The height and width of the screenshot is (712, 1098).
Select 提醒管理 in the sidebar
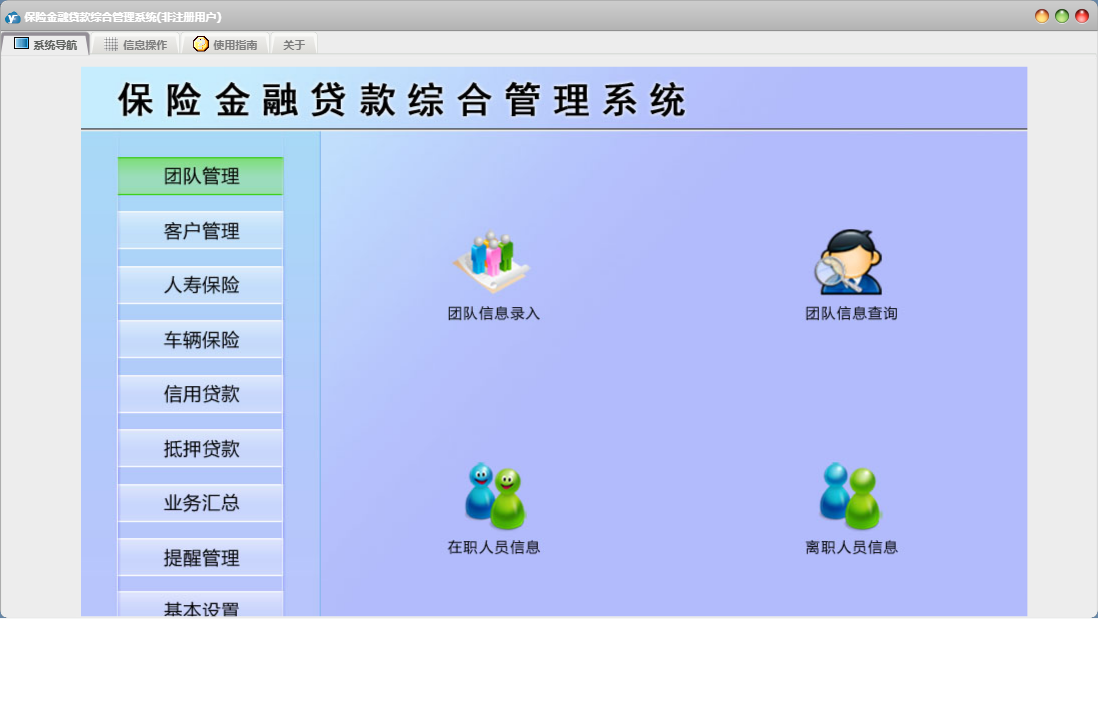point(200,557)
